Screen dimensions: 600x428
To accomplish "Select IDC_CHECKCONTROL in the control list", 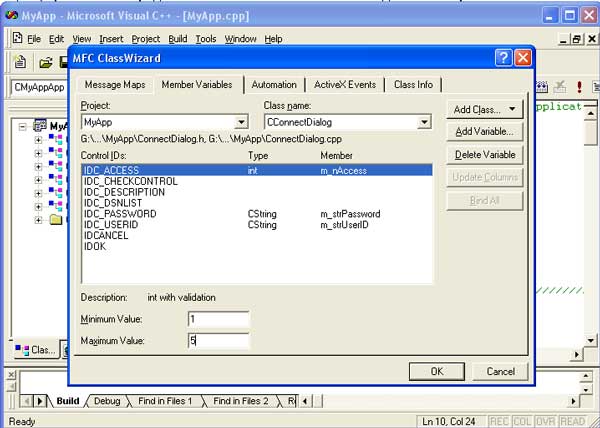I will 130,181.
